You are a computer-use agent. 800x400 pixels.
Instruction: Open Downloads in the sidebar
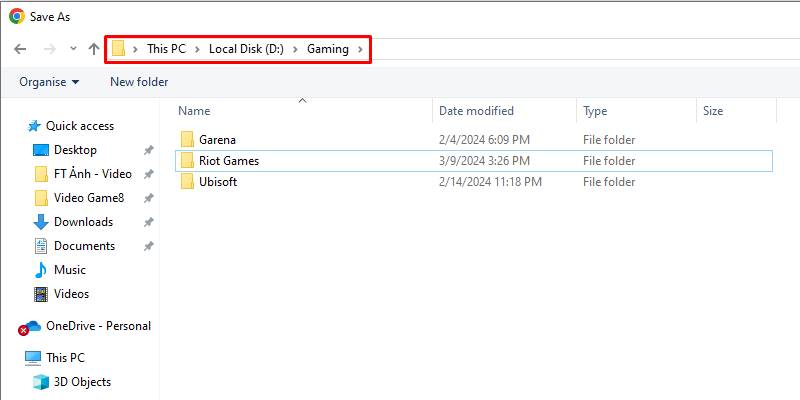point(83,222)
